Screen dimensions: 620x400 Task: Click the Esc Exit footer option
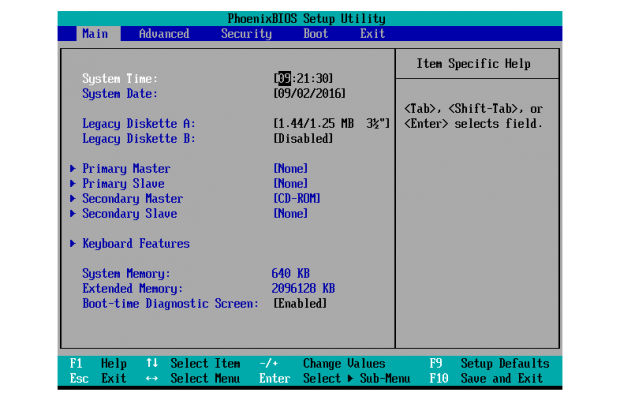pos(99,379)
